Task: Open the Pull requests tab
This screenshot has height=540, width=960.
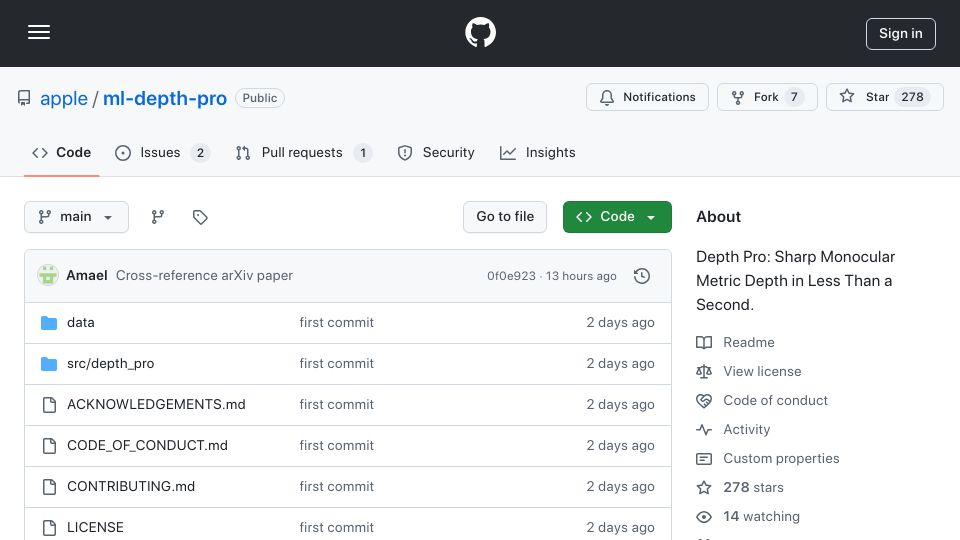Action: coord(303,152)
